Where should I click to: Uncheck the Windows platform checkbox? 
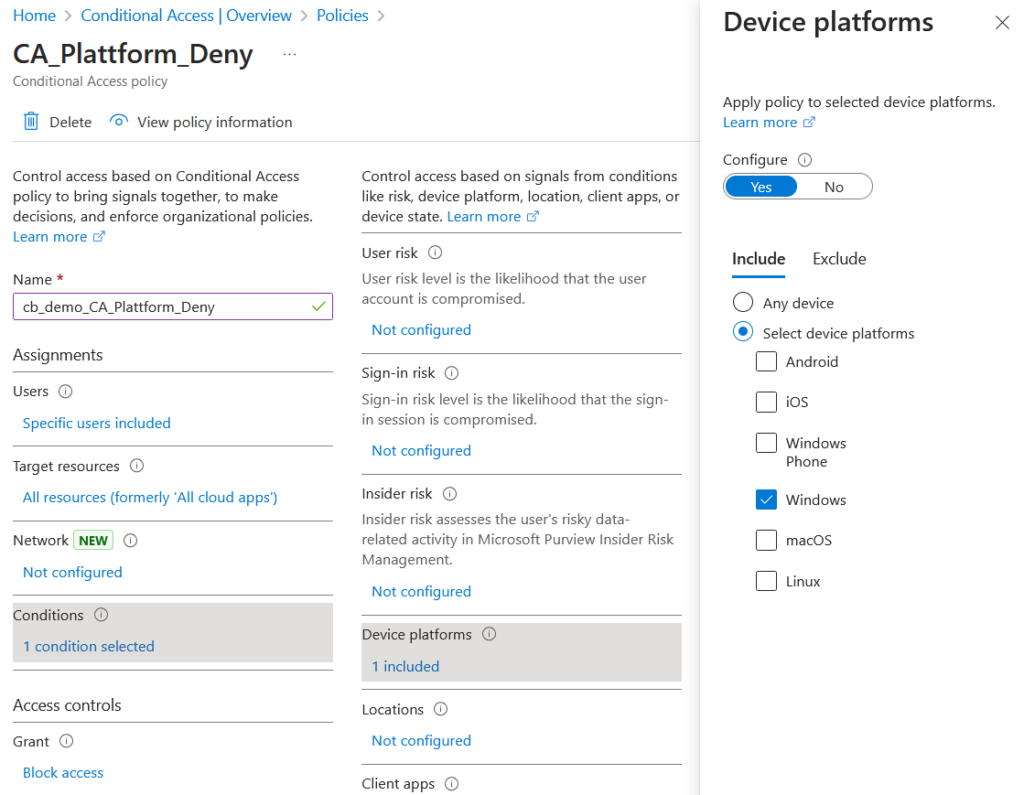(x=766, y=500)
